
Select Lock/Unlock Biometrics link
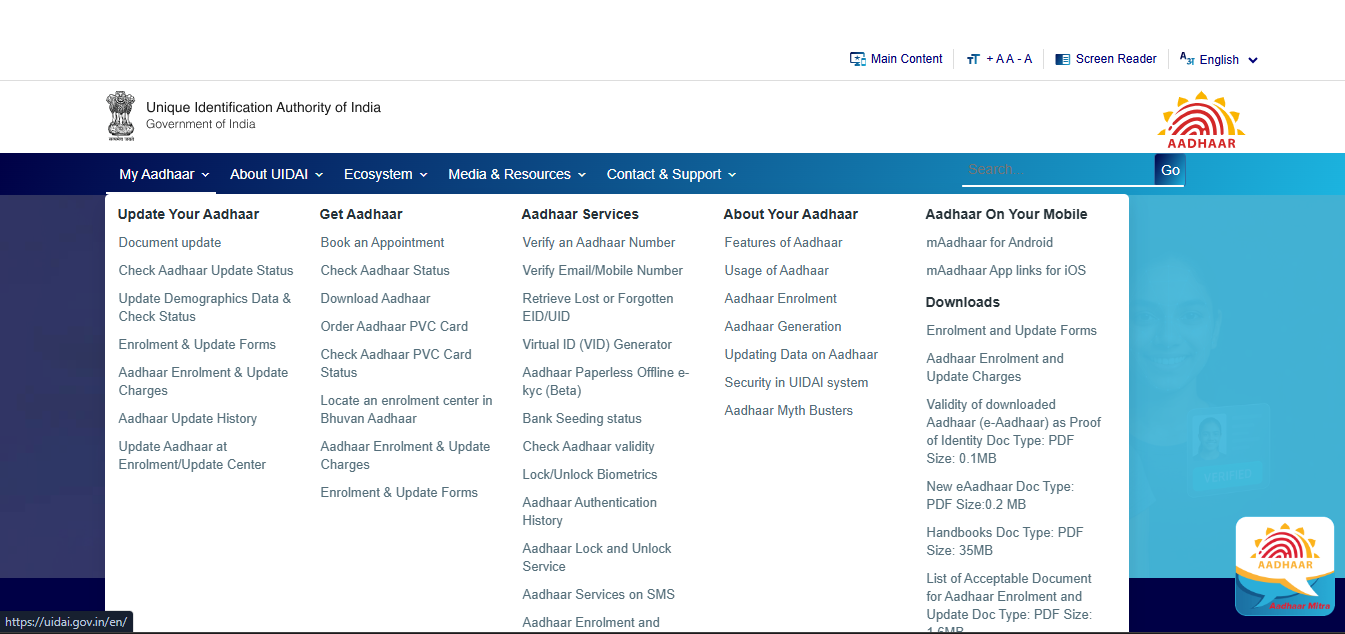tap(589, 474)
